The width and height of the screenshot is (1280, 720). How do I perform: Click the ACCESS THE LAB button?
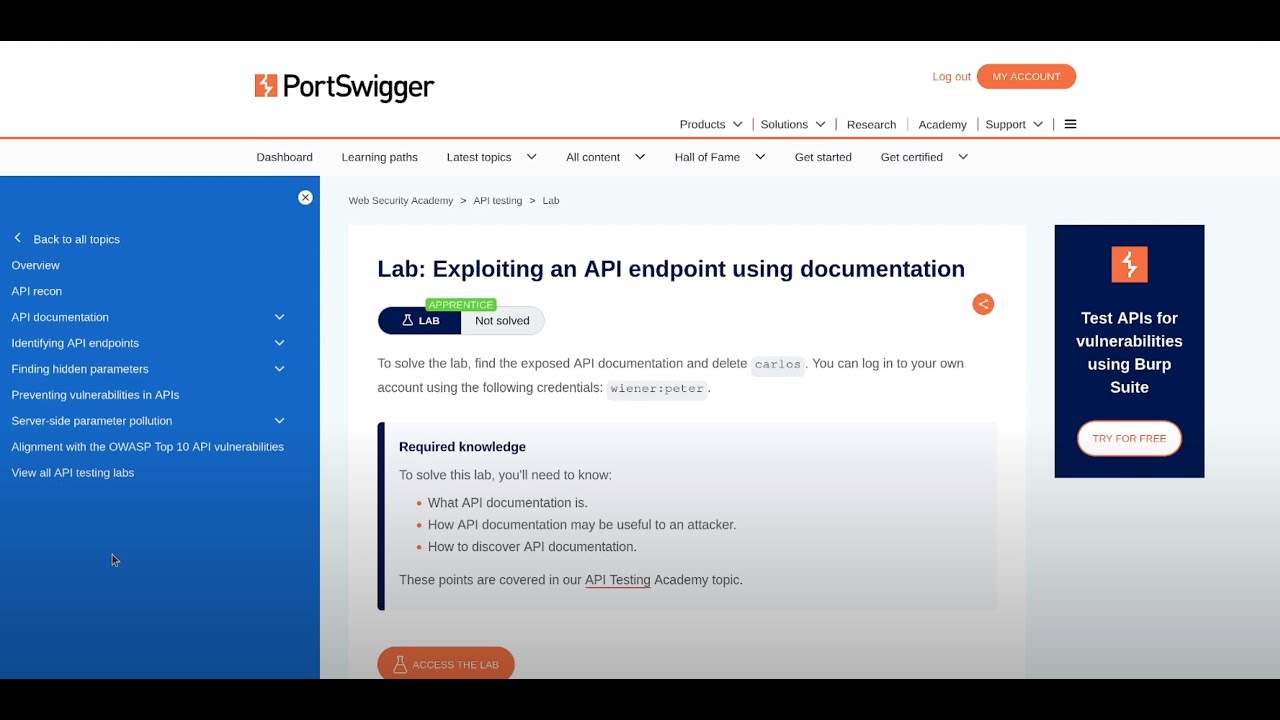446,664
